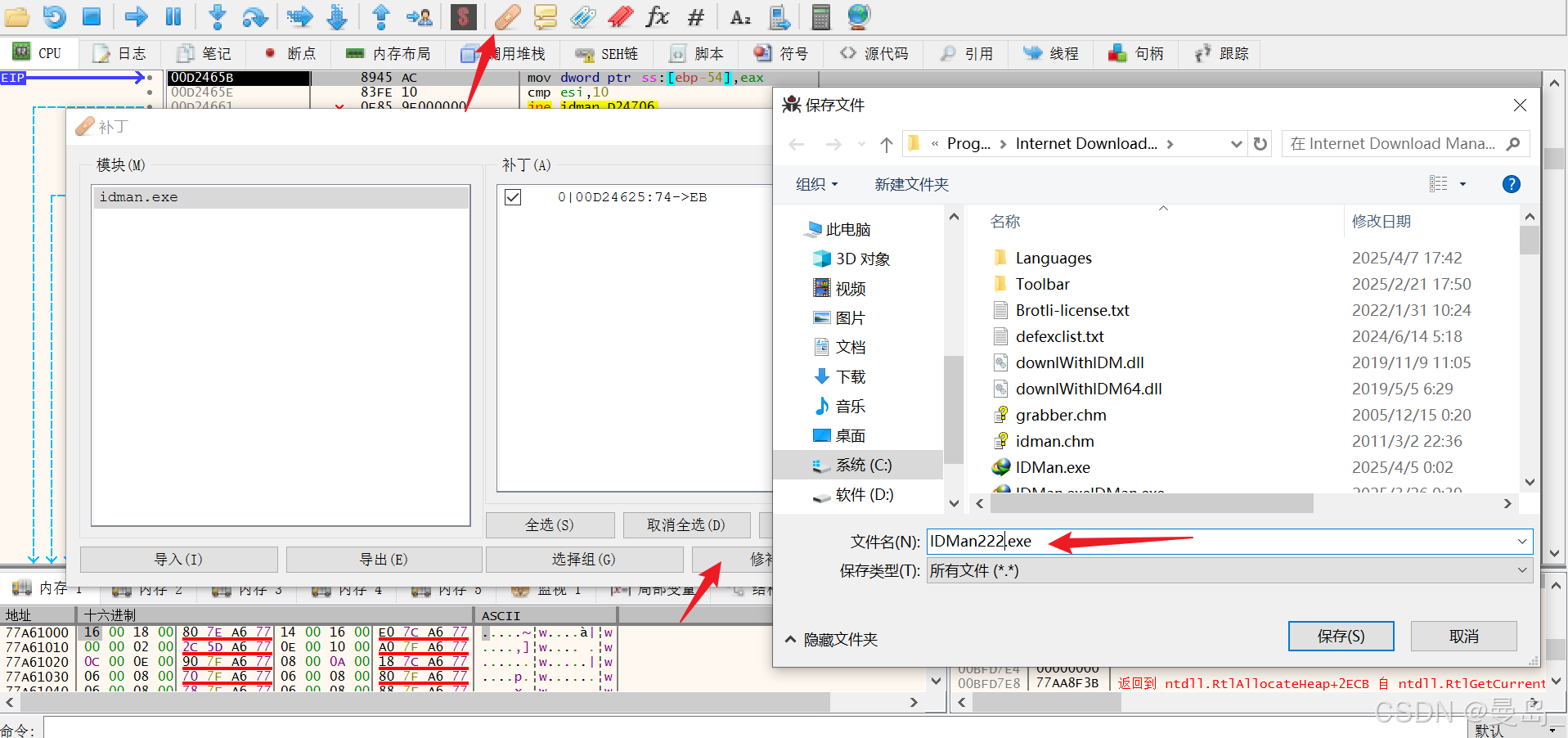Screen dimensions: 1568x738
Task: Click the file list vertical scrollbar thumb
Action: click(x=1529, y=241)
